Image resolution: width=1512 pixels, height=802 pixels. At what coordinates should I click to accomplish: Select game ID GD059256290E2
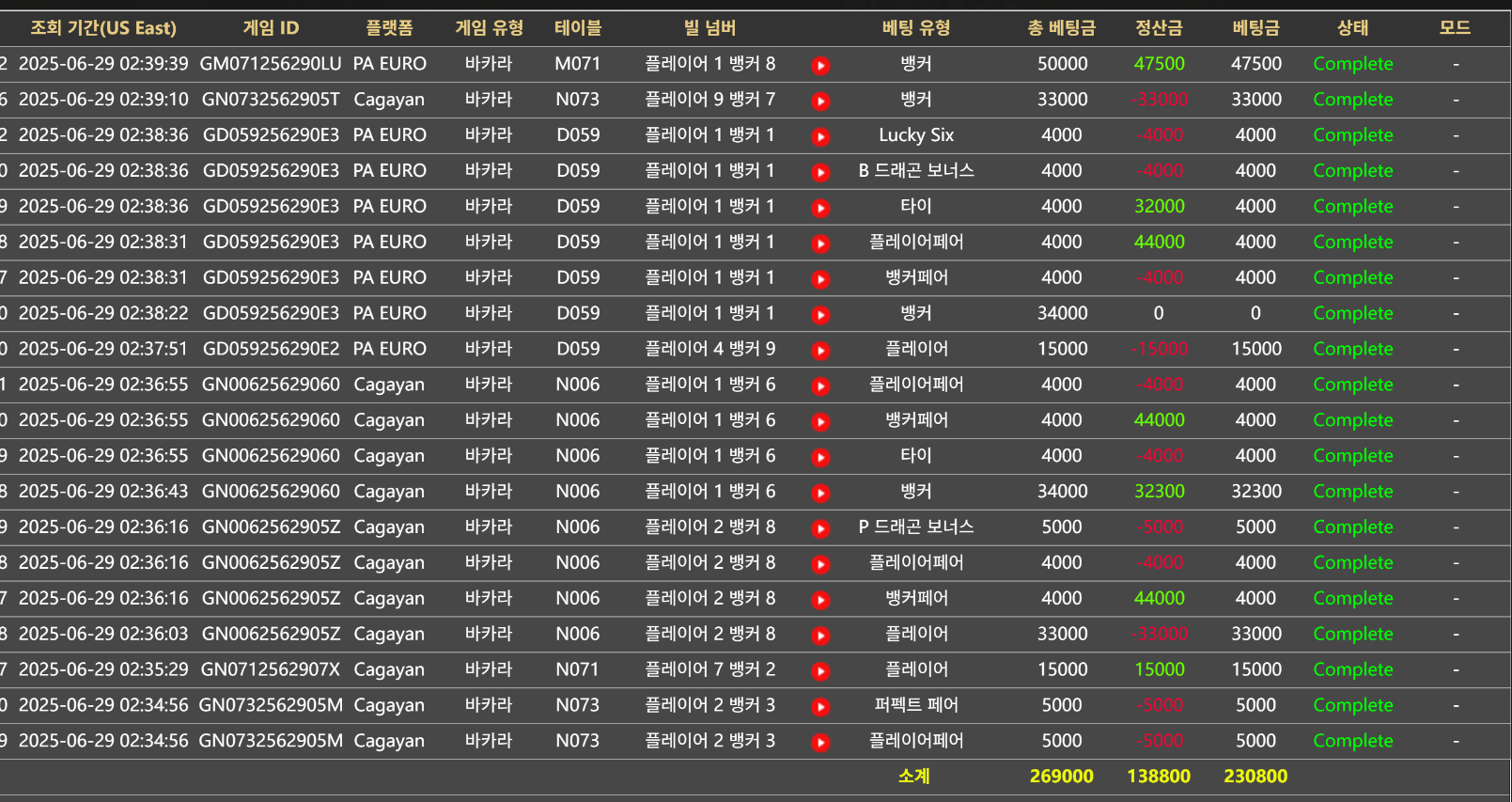click(271, 349)
